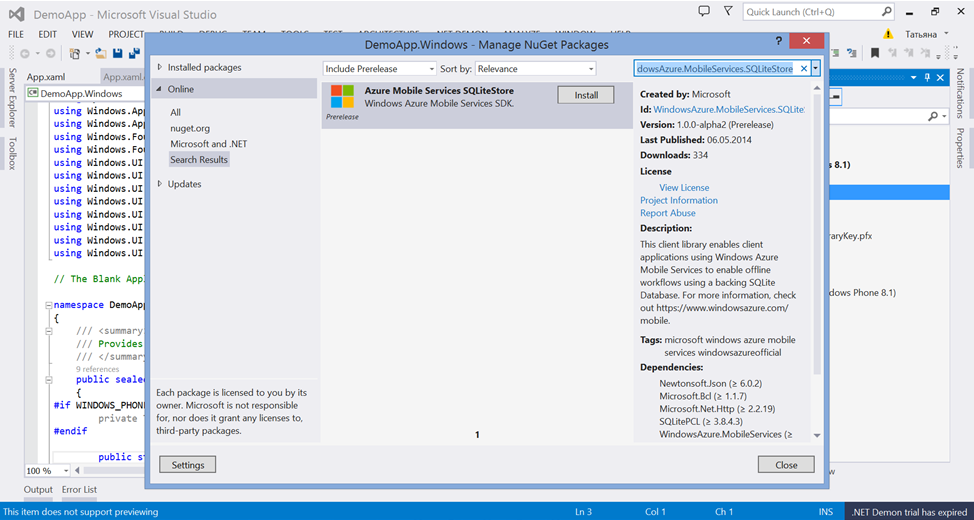Click the Visual Studio logo icon
The width and height of the screenshot is (974, 520).
pos(17,13)
